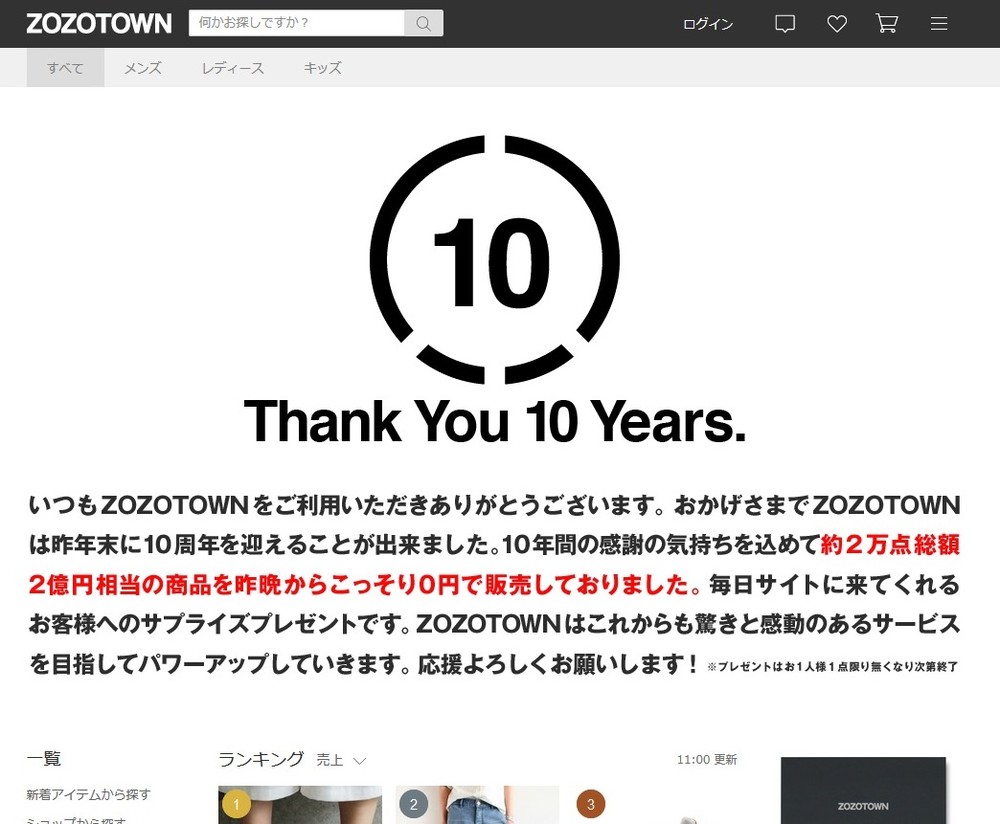The width and height of the screenshot is (1000, 824).
Task: Open the キッズ tab
Action: [321, 67]
